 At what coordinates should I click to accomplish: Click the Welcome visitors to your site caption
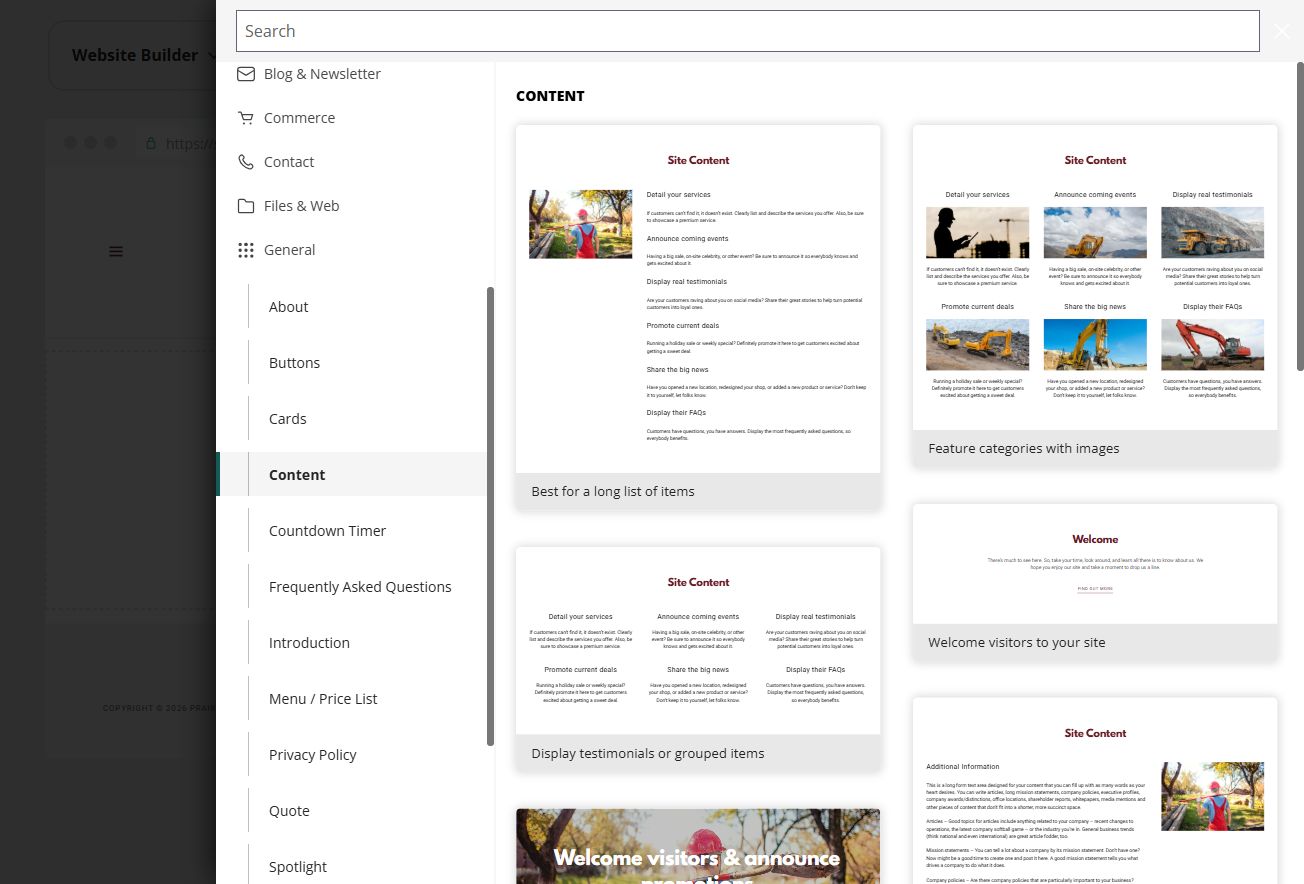1017,642
